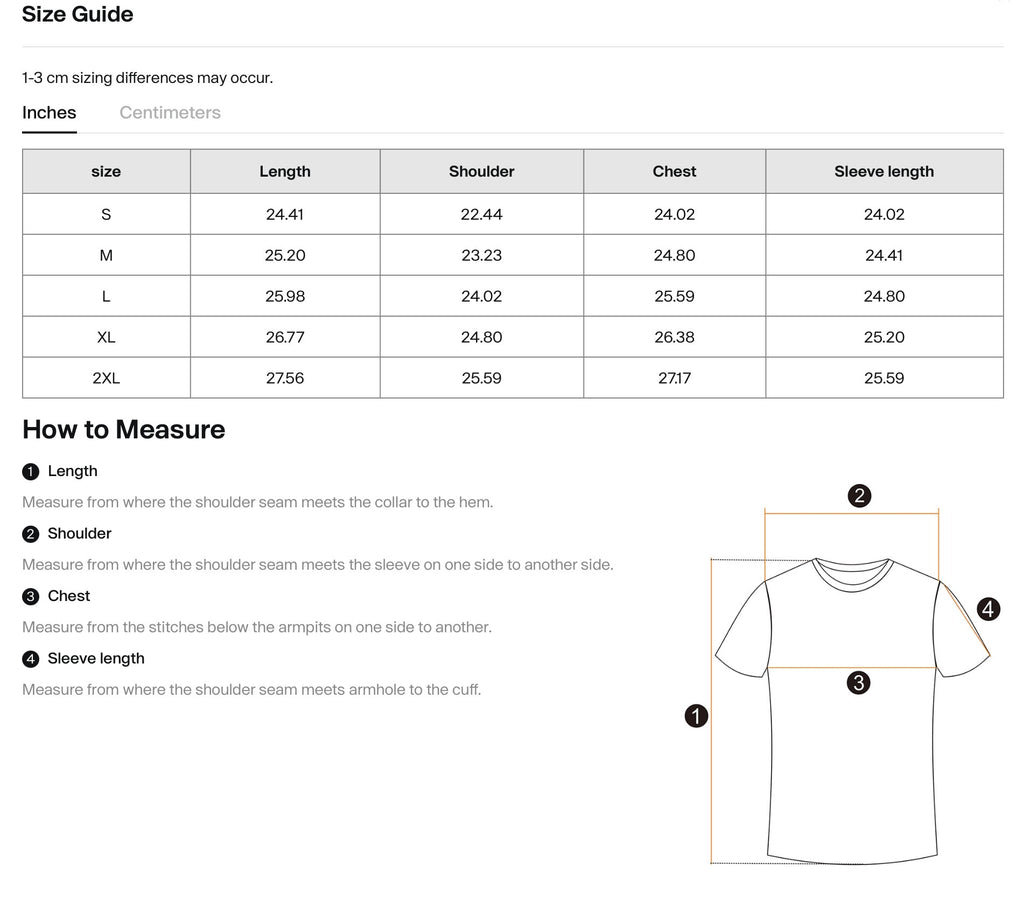Switch to the Centimeters tab
The width and height of the screenshot is (1024, 908).
point(169,112)
